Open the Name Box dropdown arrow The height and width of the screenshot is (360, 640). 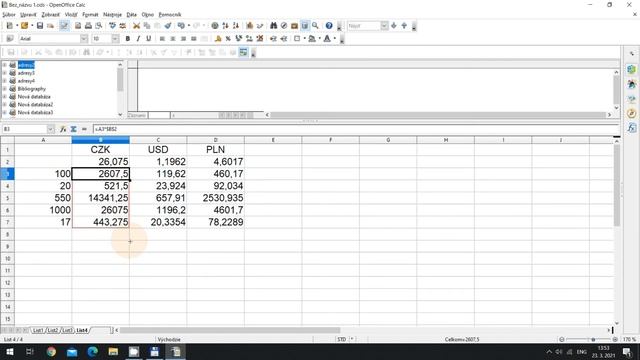tap(50, 129)
